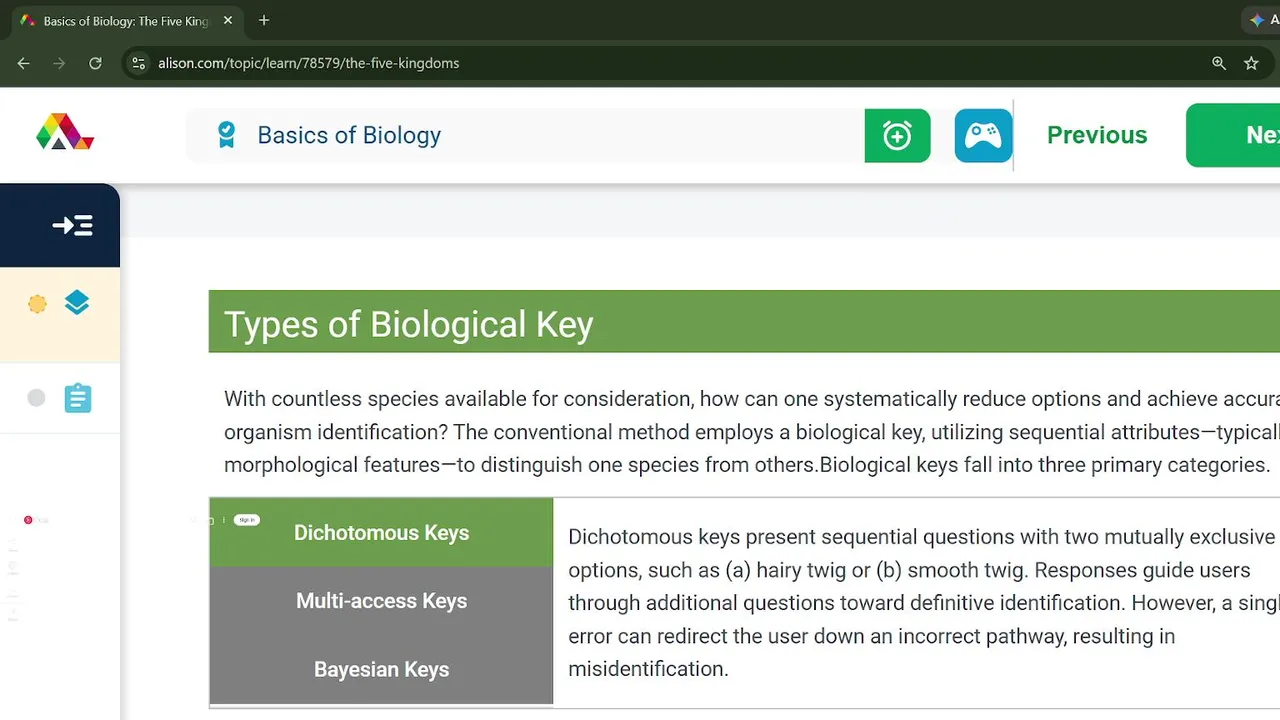
Task: Switch to Bayesian Keys tab
Action: point(381,669)
